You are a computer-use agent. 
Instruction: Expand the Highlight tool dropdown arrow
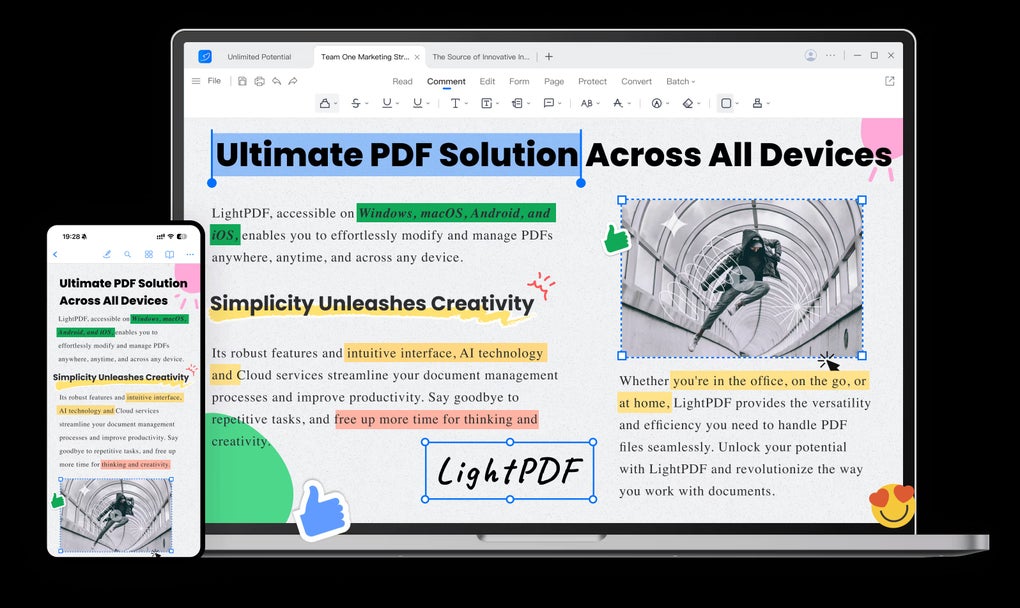click(335, 104)
